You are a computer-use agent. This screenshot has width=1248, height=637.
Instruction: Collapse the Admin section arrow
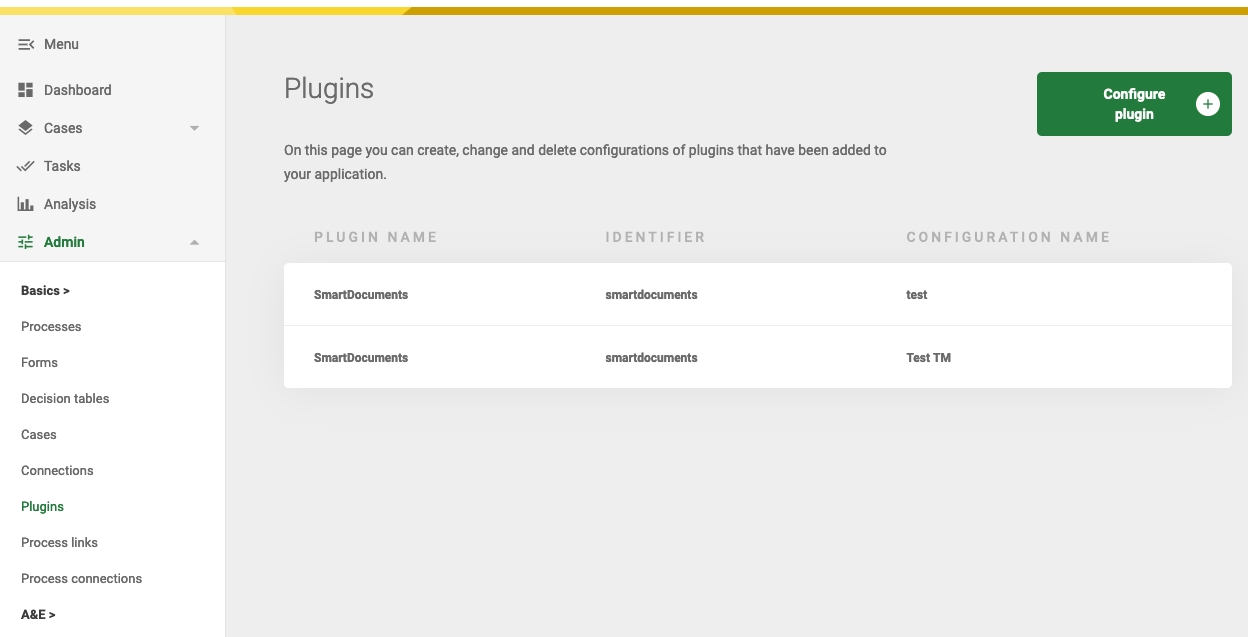point(194,242)
